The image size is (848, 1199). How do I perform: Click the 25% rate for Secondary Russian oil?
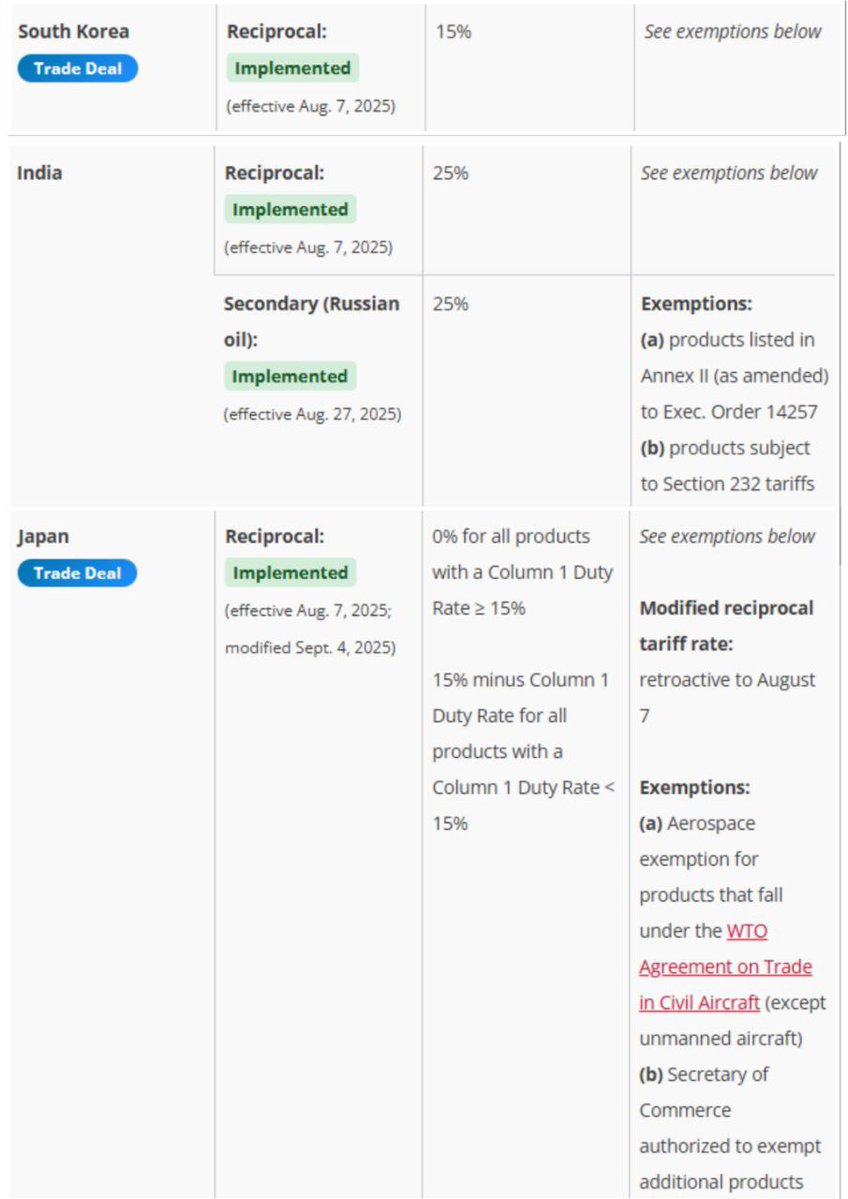(x=450, y=304)
